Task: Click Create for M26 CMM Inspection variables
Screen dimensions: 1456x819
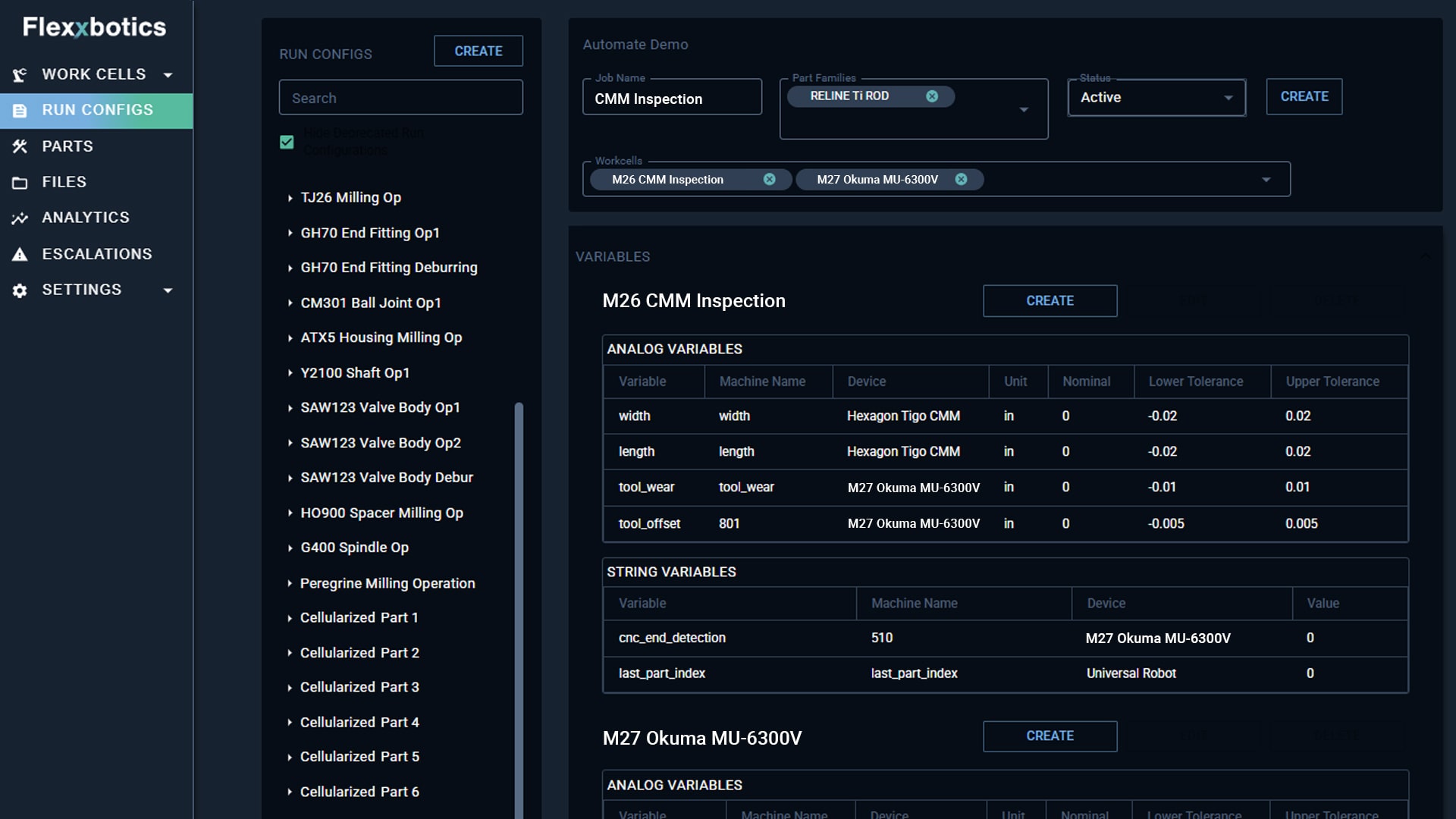Action: point(1050,301)
